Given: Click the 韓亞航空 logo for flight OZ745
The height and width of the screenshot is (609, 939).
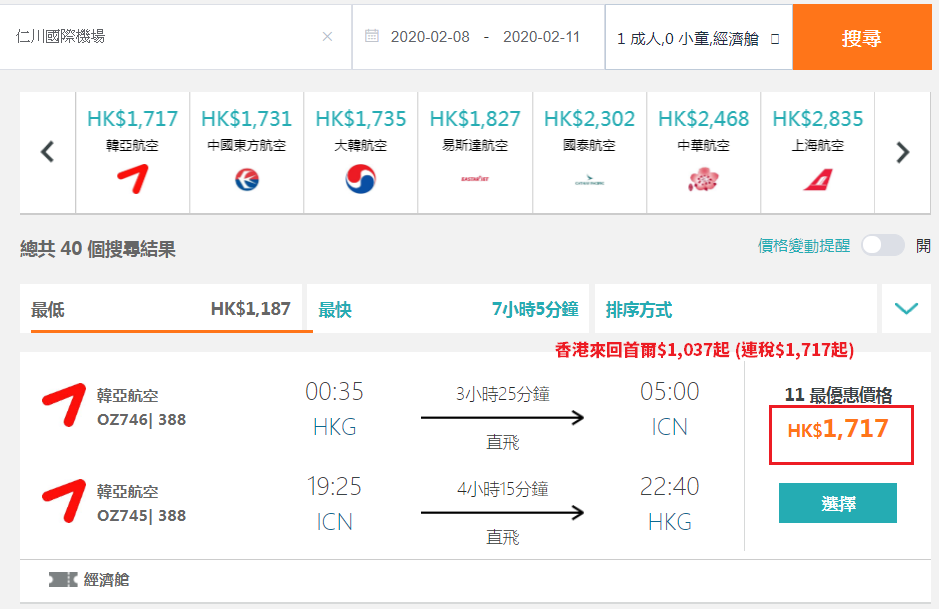Looking at the screenshot, I should tap(63, 501).
